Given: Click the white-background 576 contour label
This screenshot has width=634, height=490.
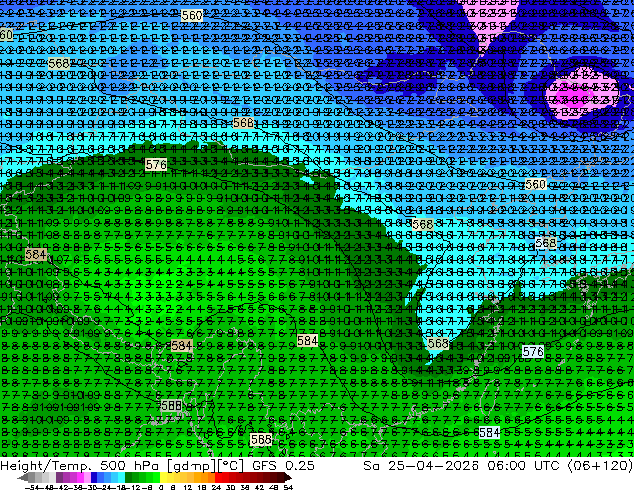Looking at the screenshot, I should pos(533,352).
